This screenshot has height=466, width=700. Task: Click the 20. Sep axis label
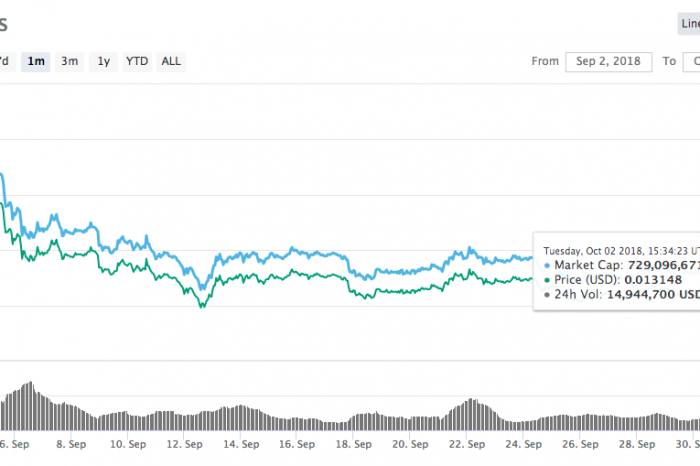[x=410, y=444]
